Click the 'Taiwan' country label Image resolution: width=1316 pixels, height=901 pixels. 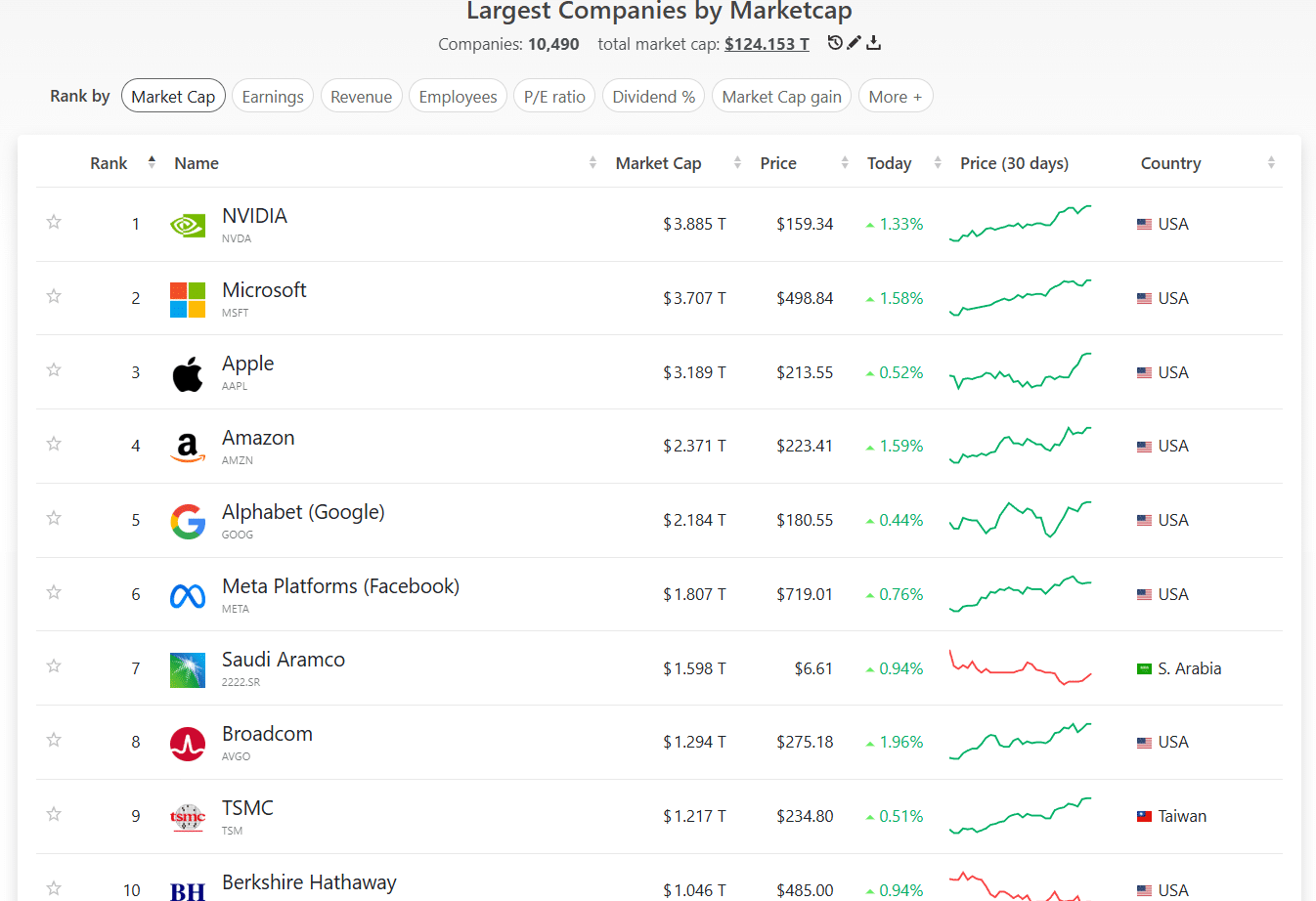pos(1182,816)
